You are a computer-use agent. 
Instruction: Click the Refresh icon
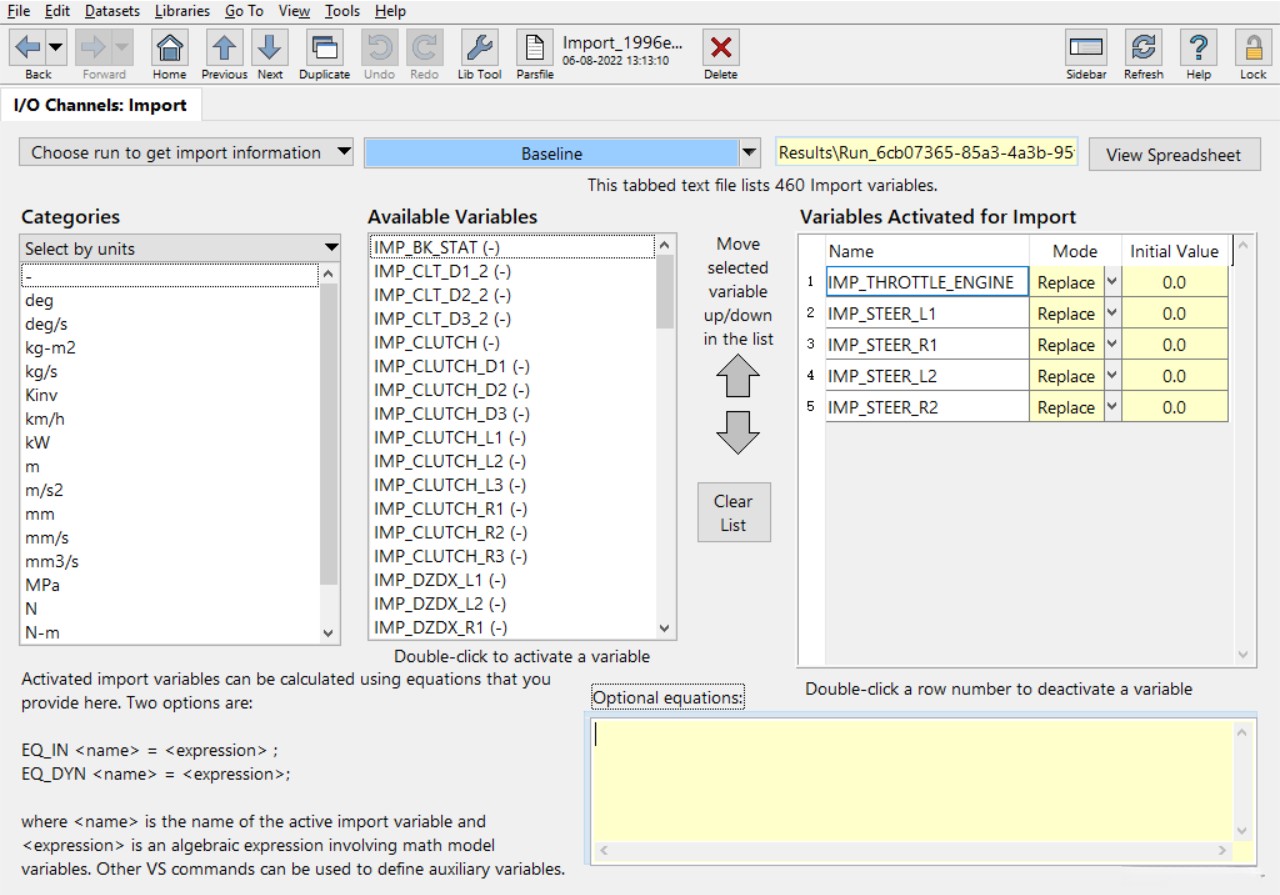click(x=1143, y=48)
